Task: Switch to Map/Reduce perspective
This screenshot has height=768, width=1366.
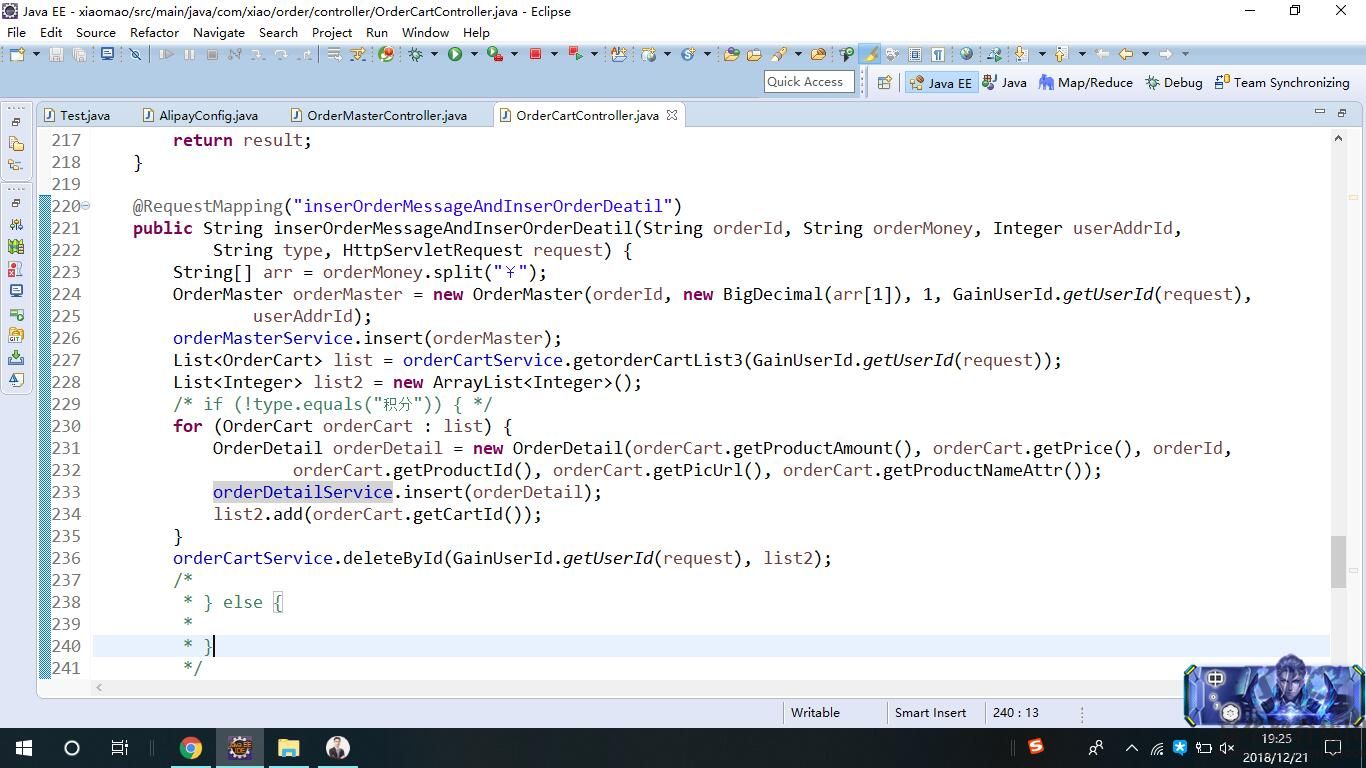Action: click(1085, 83)
